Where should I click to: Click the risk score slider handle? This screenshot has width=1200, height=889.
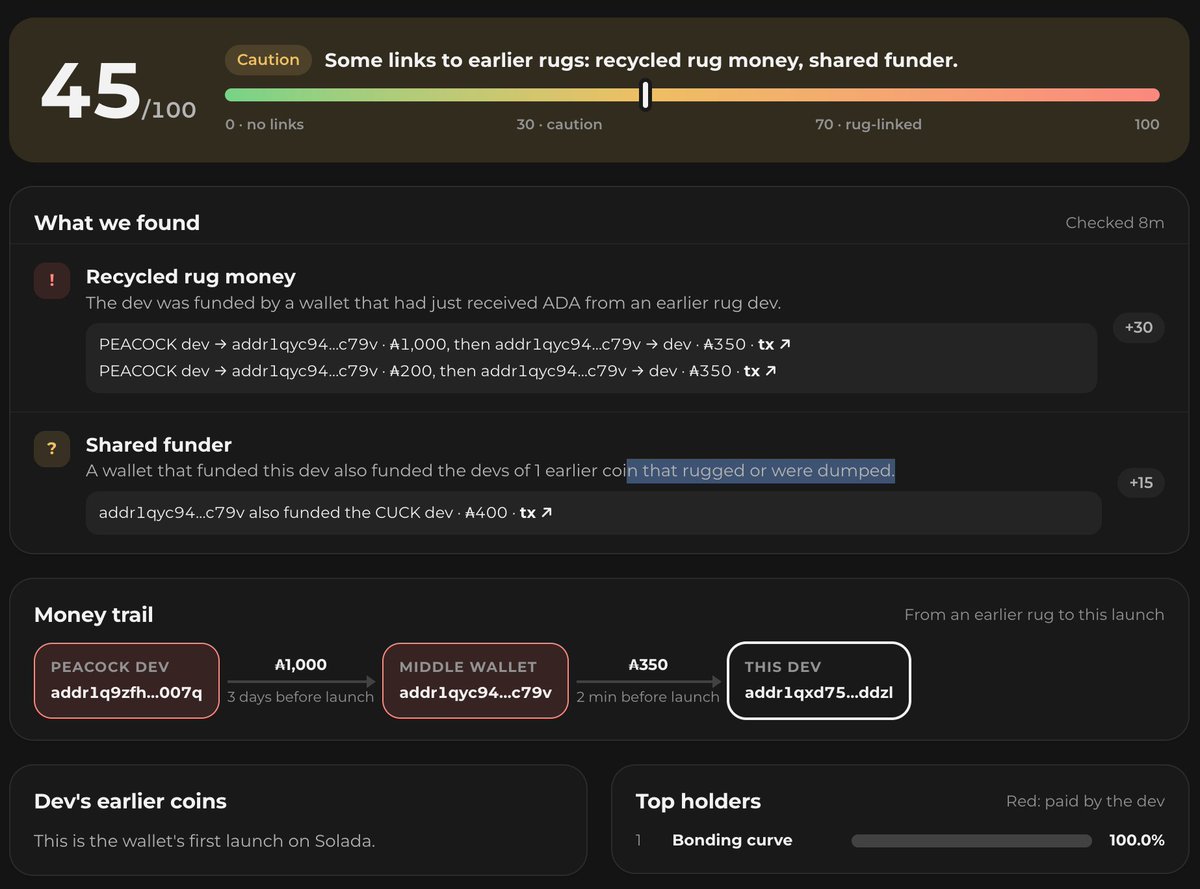646,95
